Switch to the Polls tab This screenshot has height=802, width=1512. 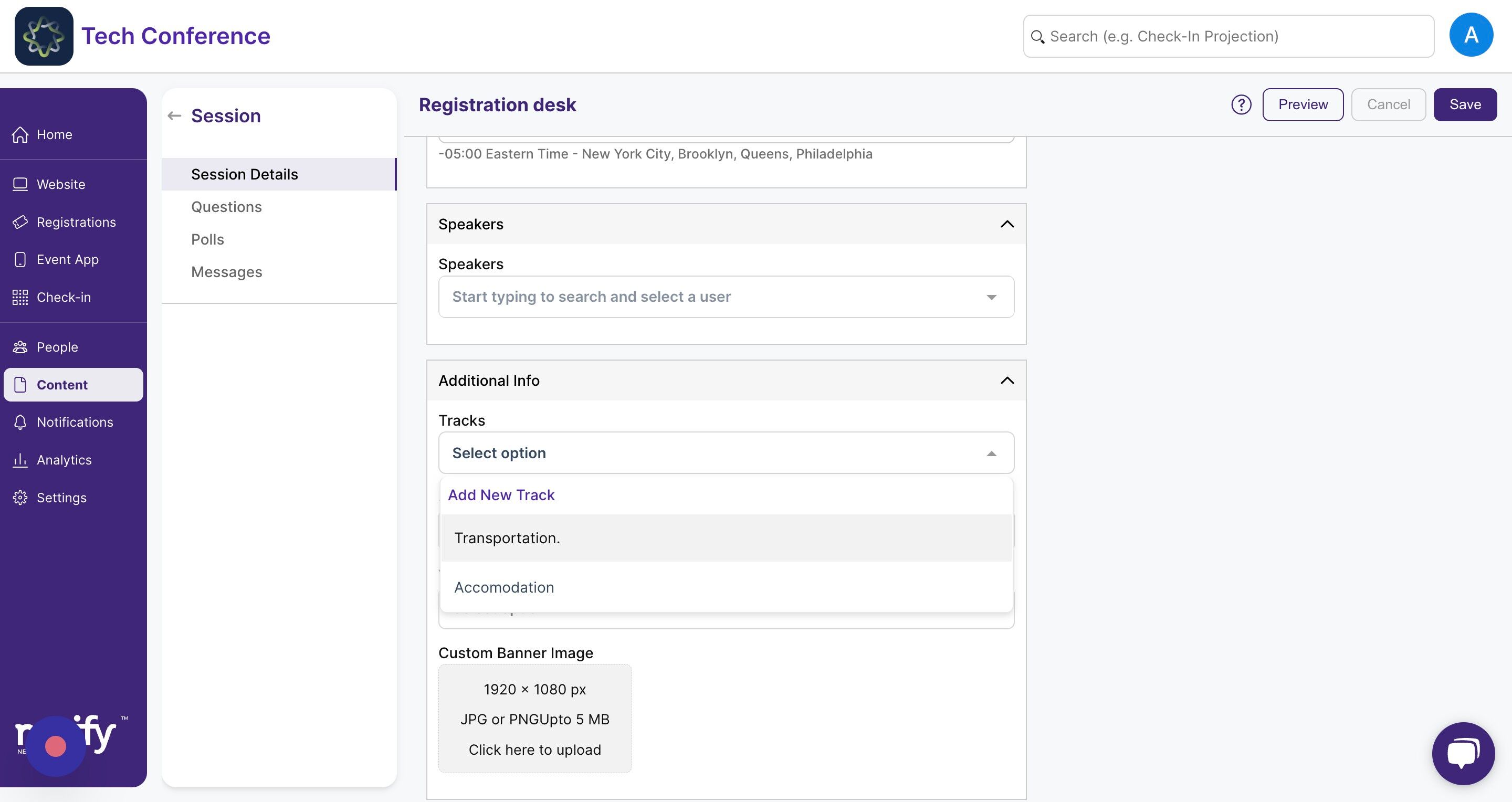[208, 239]
